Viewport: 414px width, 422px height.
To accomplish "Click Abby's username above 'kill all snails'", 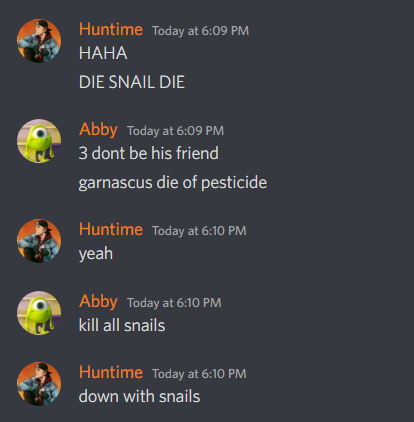I will (98, 302).
